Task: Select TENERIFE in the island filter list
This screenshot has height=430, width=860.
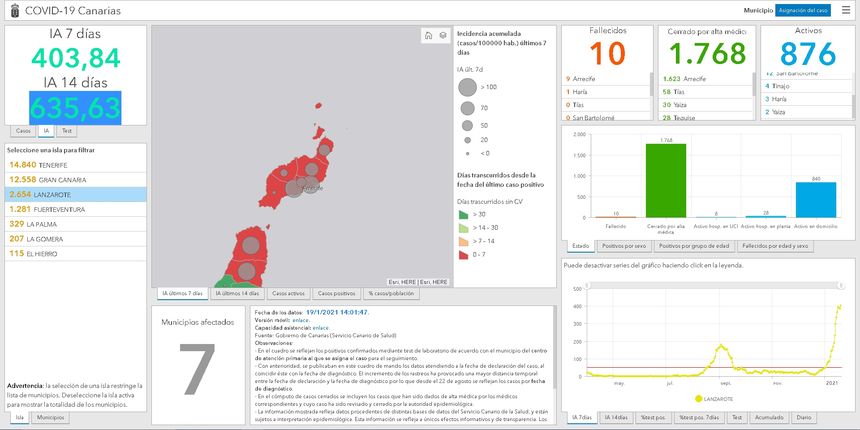Action: 40,164
